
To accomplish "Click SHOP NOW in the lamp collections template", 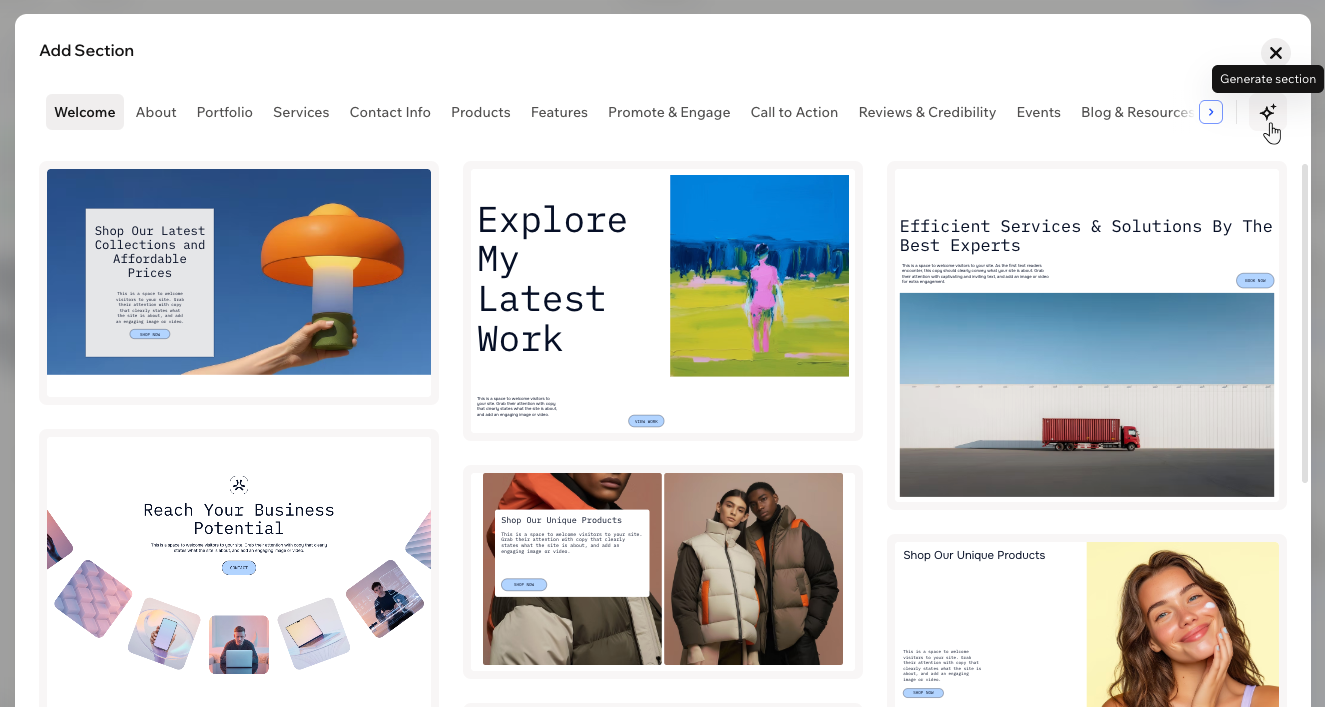I will tap(148, 333).
